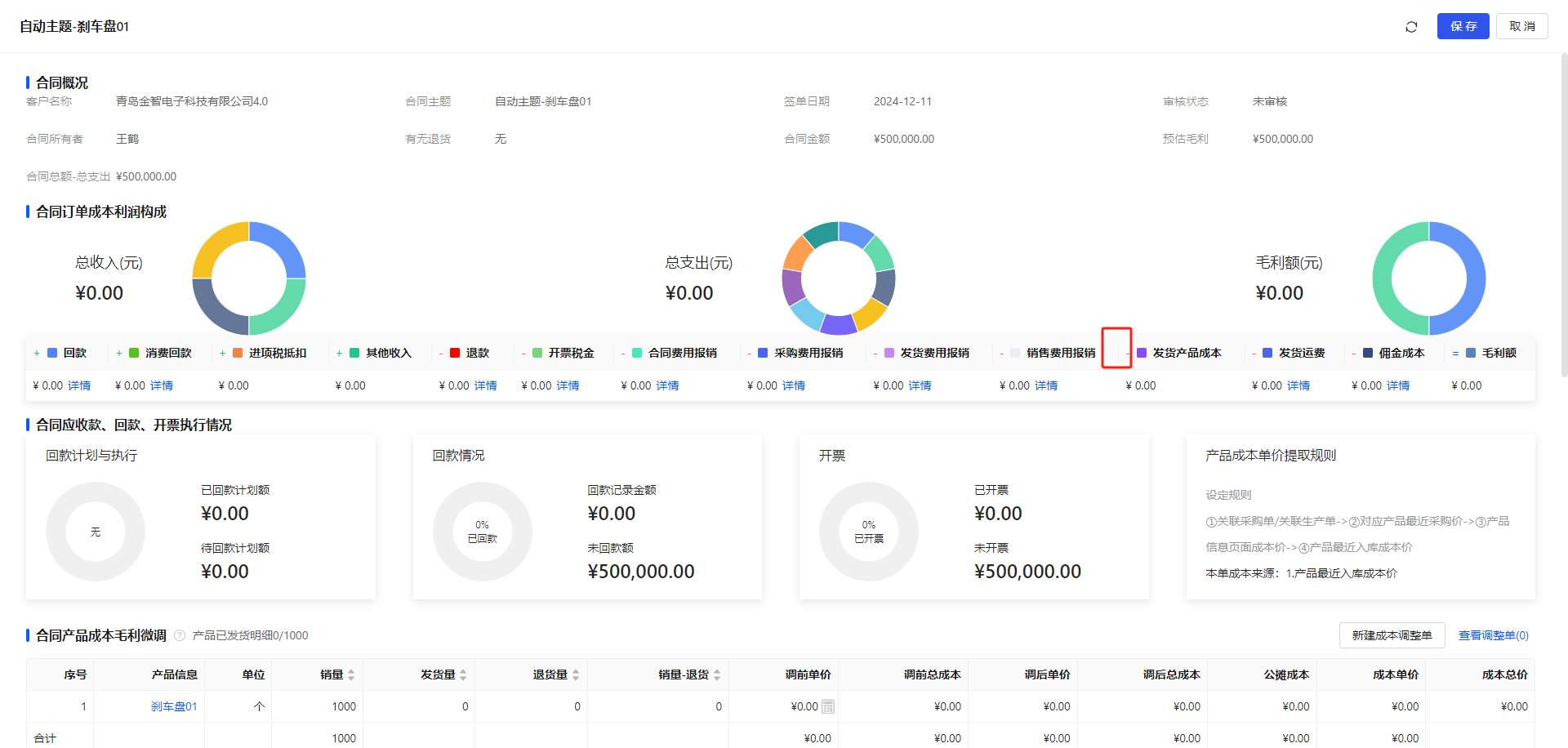Viewport: 1568px width, 748px height.
Task: Open product link 刹车盘01 in table
Action: (174, 706)
